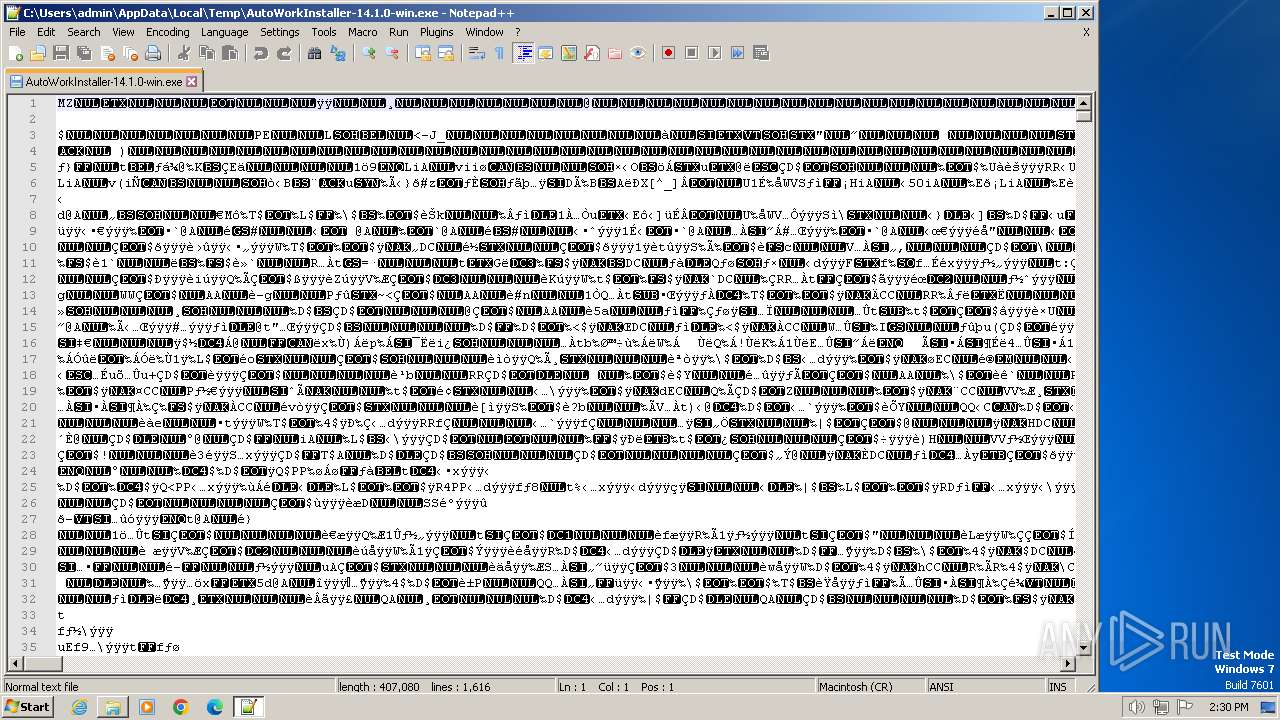The height and width of the screenshot is (720, 1280).
Task: Click the Zoom In toolbar icon
Action: click(370, 53)
